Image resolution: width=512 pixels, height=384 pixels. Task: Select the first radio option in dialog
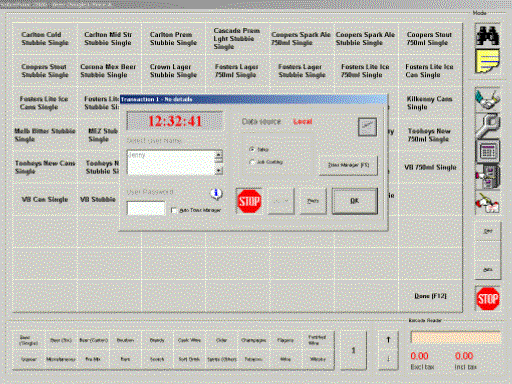coord(252,149)
